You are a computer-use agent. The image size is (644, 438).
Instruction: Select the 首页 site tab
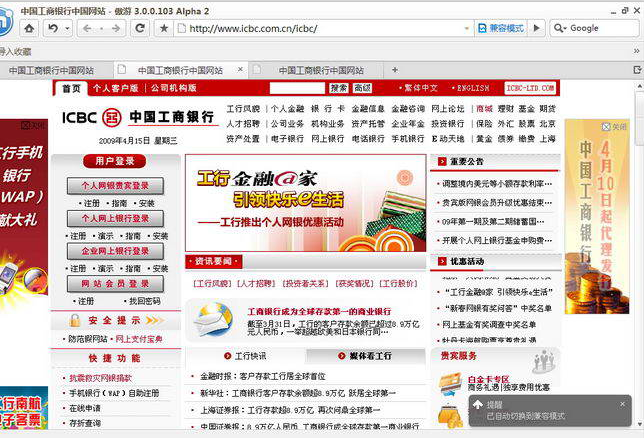tap(71, 88)
